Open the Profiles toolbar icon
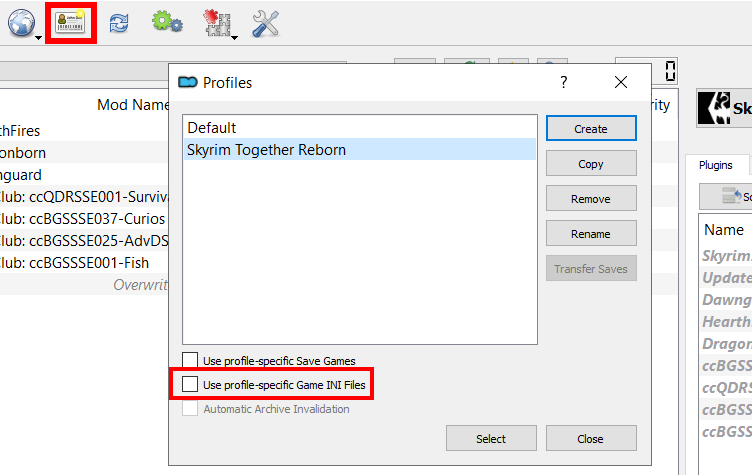 (70, 23)
